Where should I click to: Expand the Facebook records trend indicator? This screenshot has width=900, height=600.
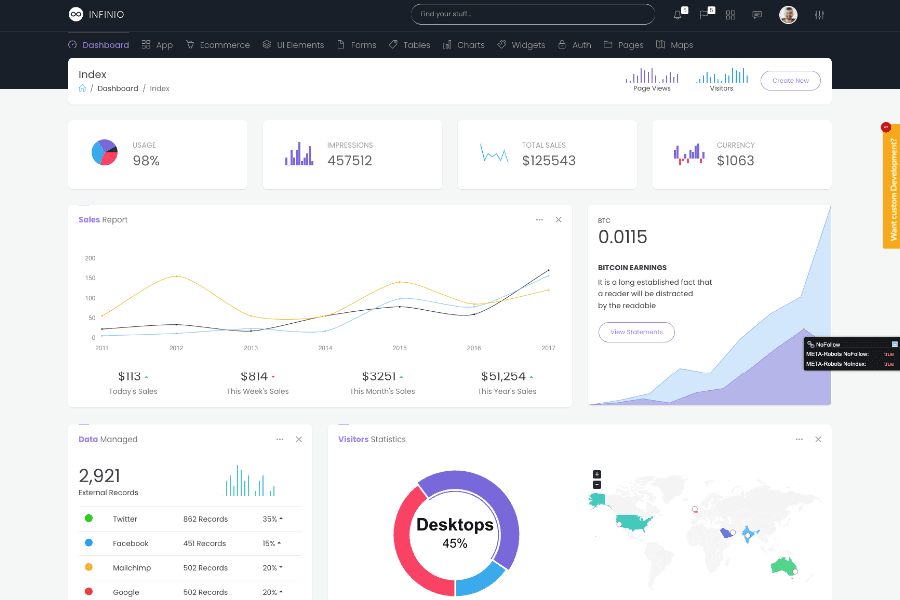pyautogui.click(x=279, y=543)
